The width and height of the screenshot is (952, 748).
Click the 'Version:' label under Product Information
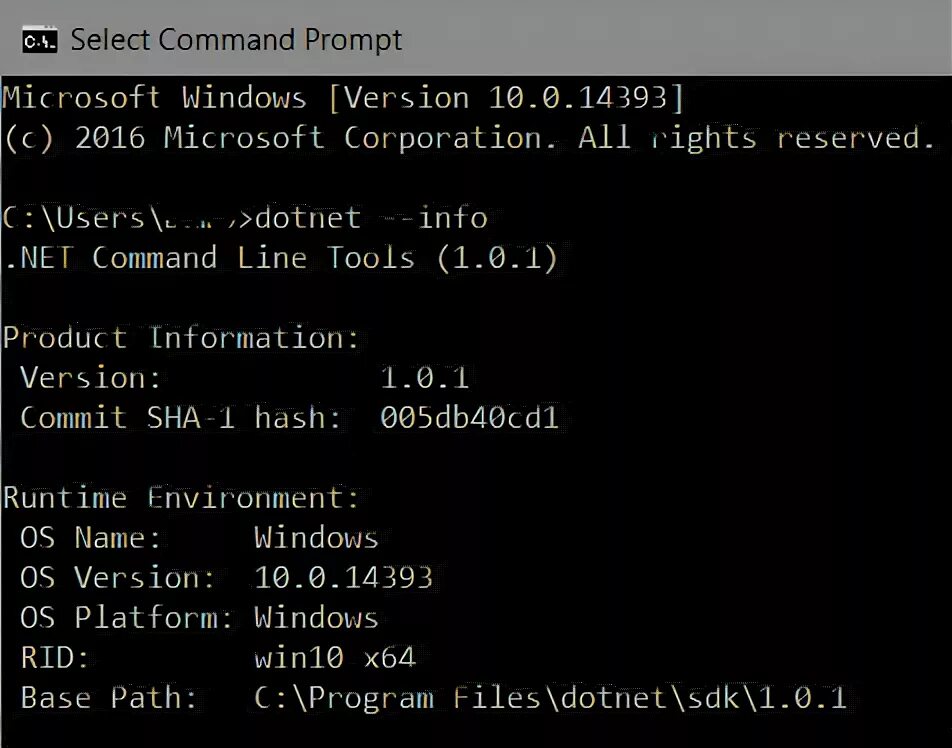click(90, 378)
